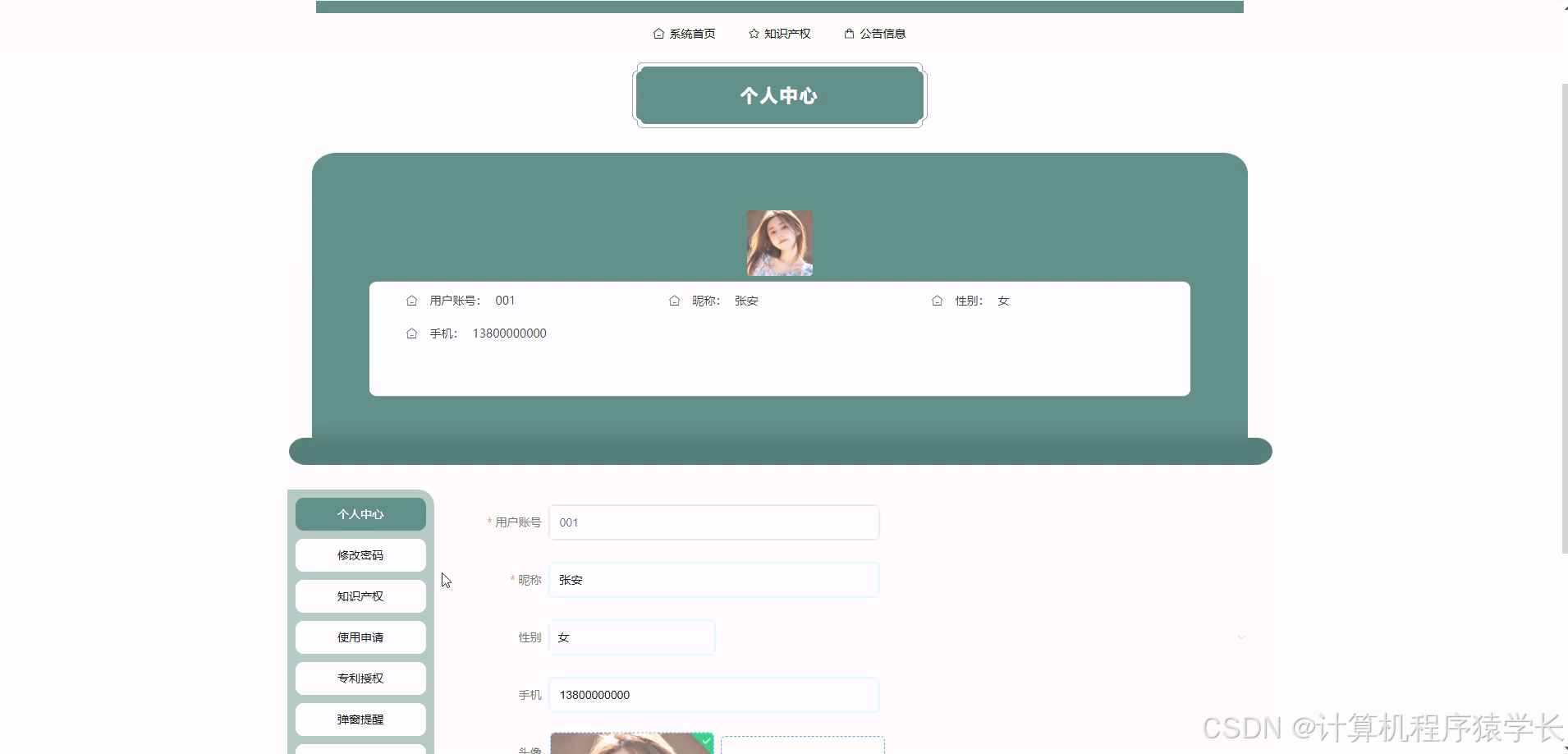Click the home icon next to 昵称 张安
This screenshot has width=1568, height=754.
[673, 301]
